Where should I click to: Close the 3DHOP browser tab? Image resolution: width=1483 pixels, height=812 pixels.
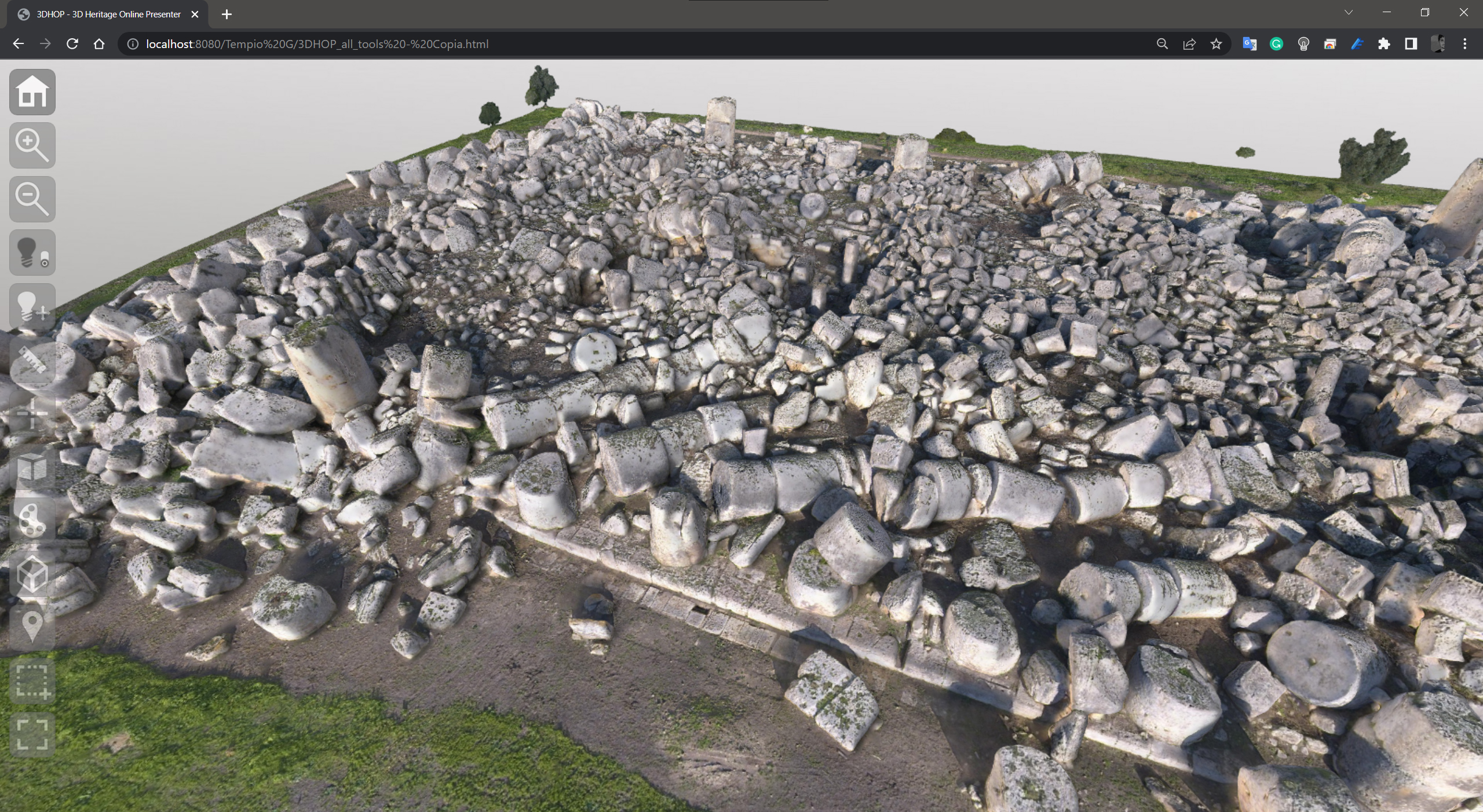click(195, 14)
